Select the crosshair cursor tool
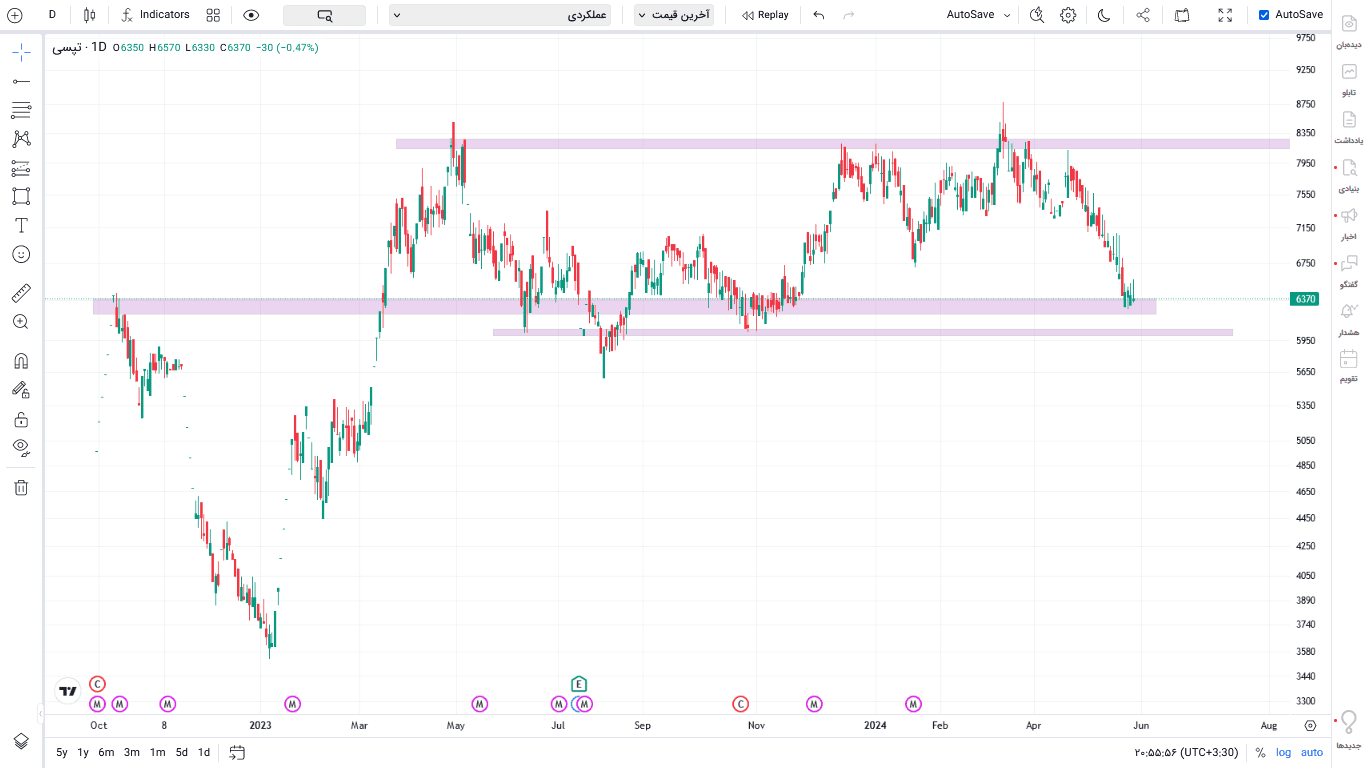 21,52
